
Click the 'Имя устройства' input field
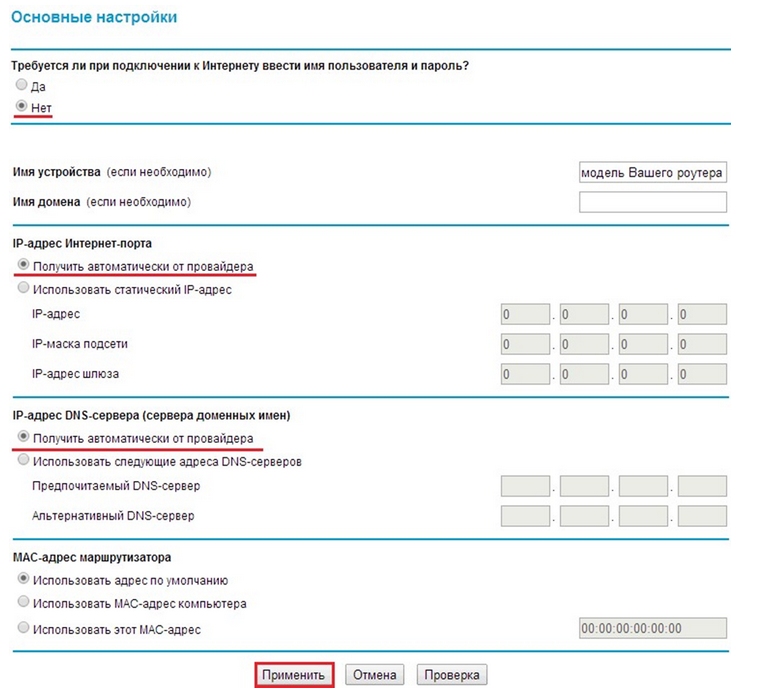click(x=652, y=172)
